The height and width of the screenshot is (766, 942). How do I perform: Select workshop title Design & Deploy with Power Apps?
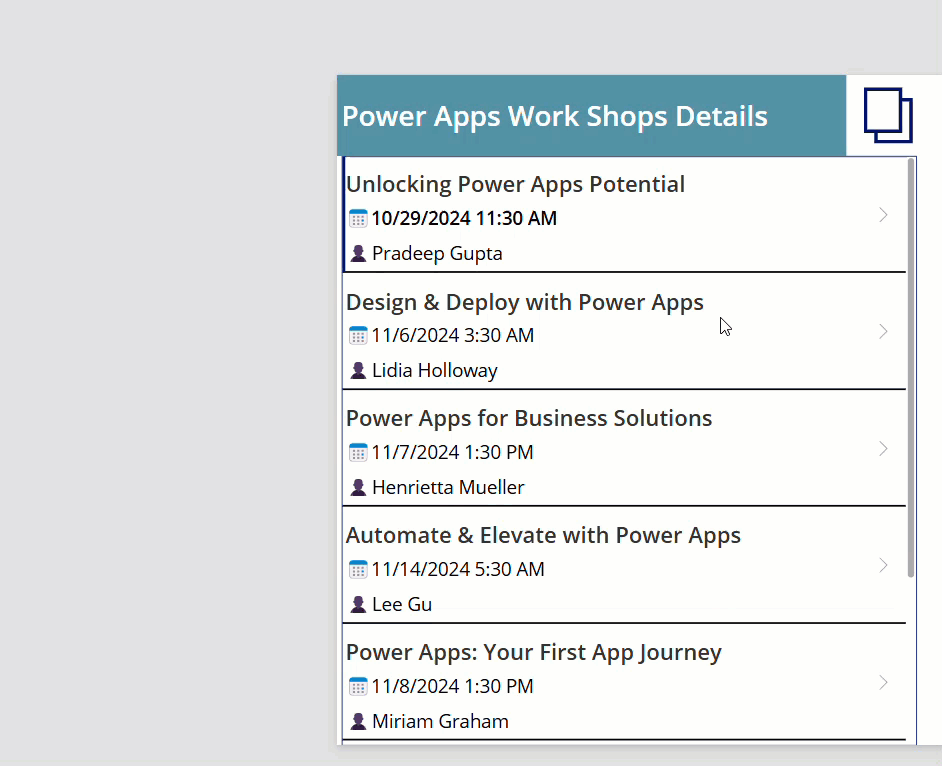pos(524,302)
